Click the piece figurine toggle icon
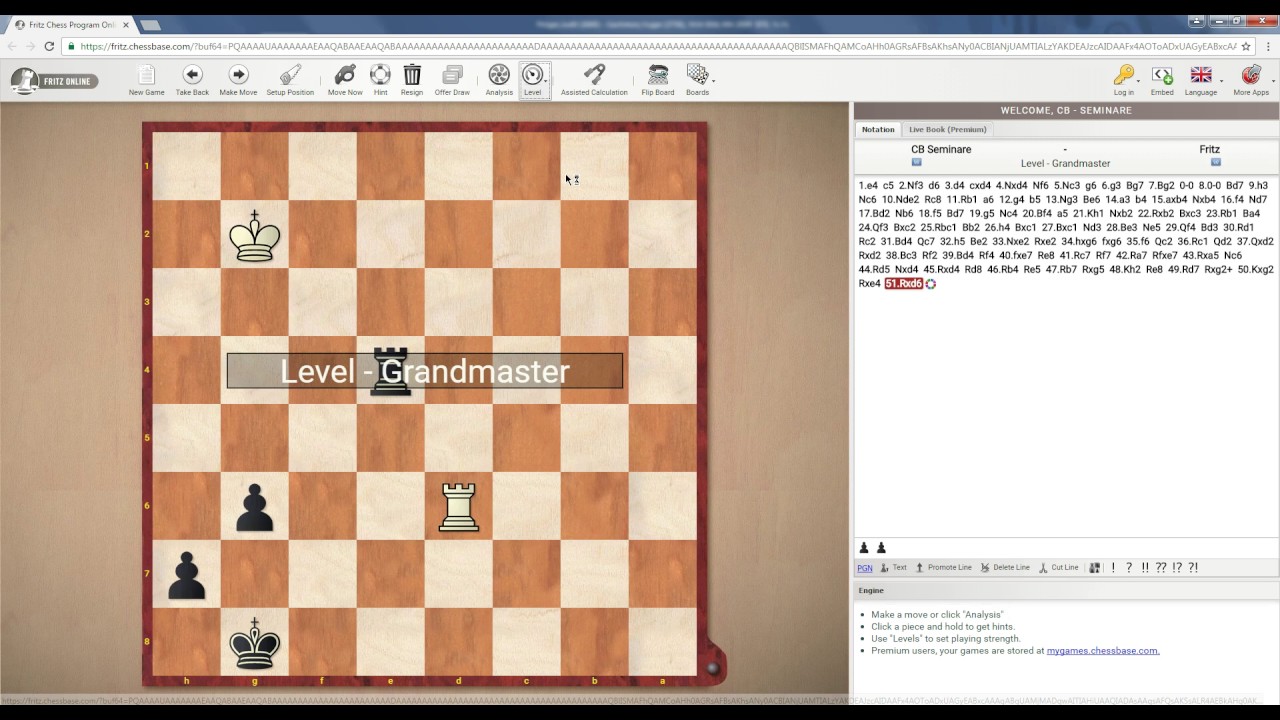This screenshot has width=1280, height=720. point(1094,568)
